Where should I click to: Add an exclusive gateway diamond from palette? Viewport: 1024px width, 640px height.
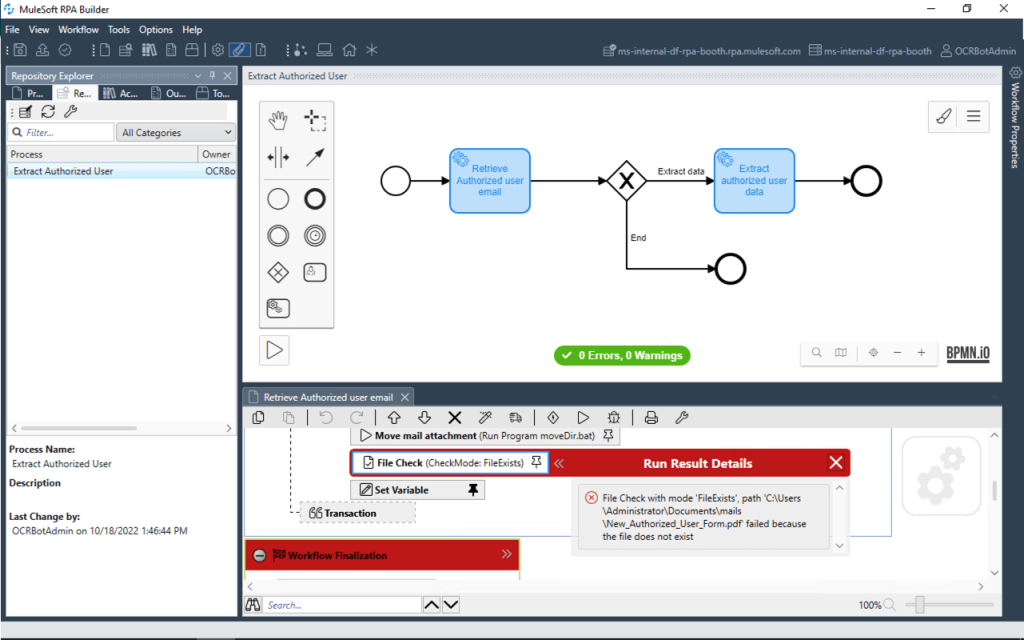(278, 272)
